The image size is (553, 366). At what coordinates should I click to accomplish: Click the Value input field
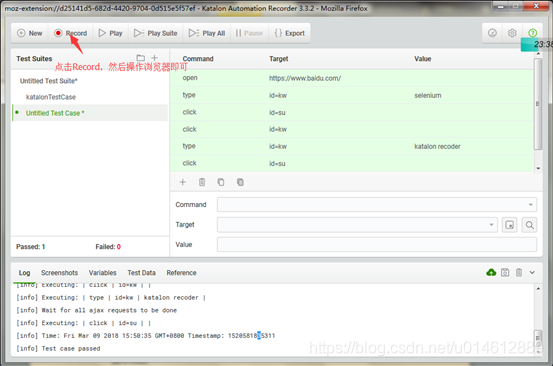point(377,244)
